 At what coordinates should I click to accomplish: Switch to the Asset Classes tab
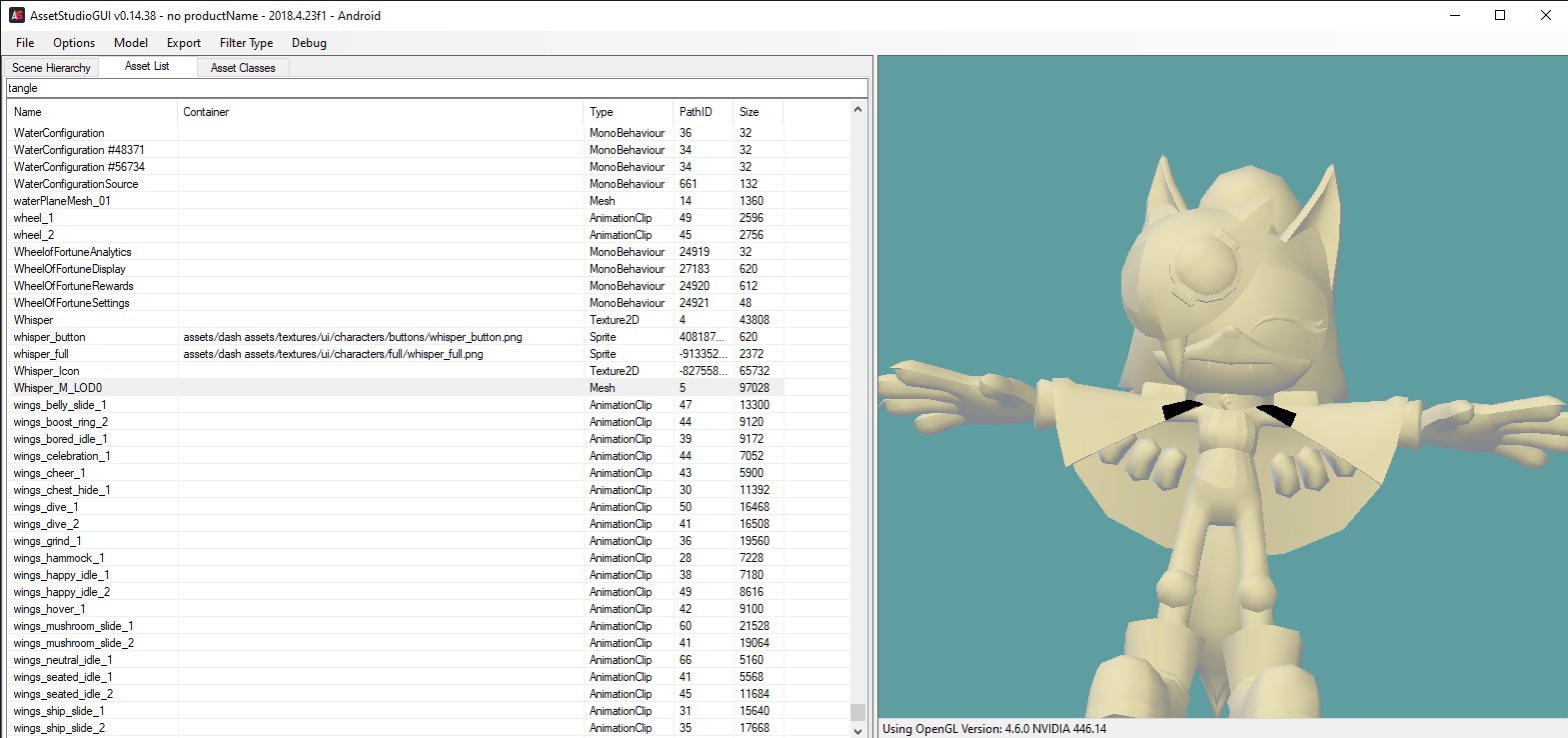point(243,68)
